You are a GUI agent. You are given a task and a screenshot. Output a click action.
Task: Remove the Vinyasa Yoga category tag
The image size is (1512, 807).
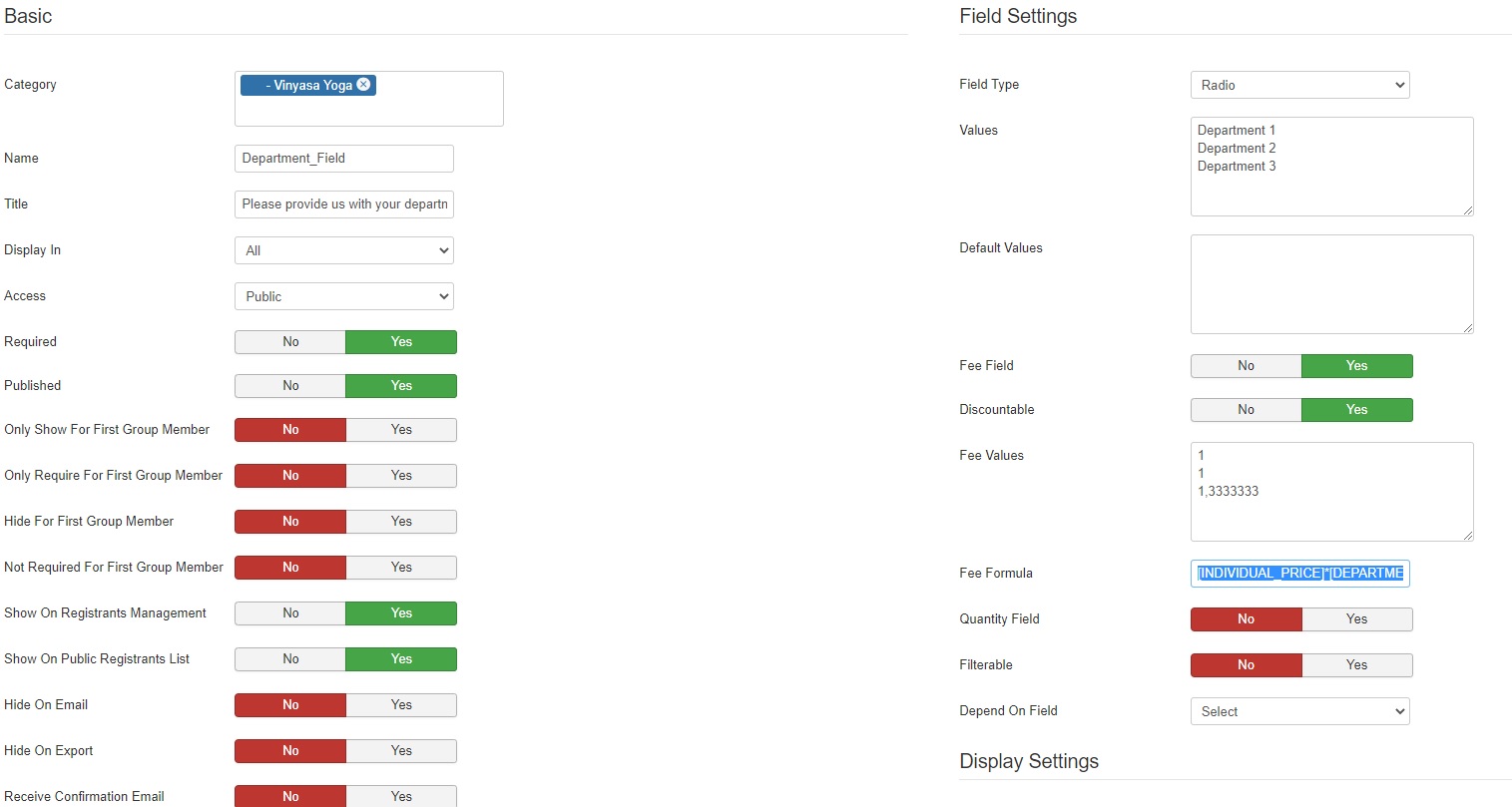363,85
